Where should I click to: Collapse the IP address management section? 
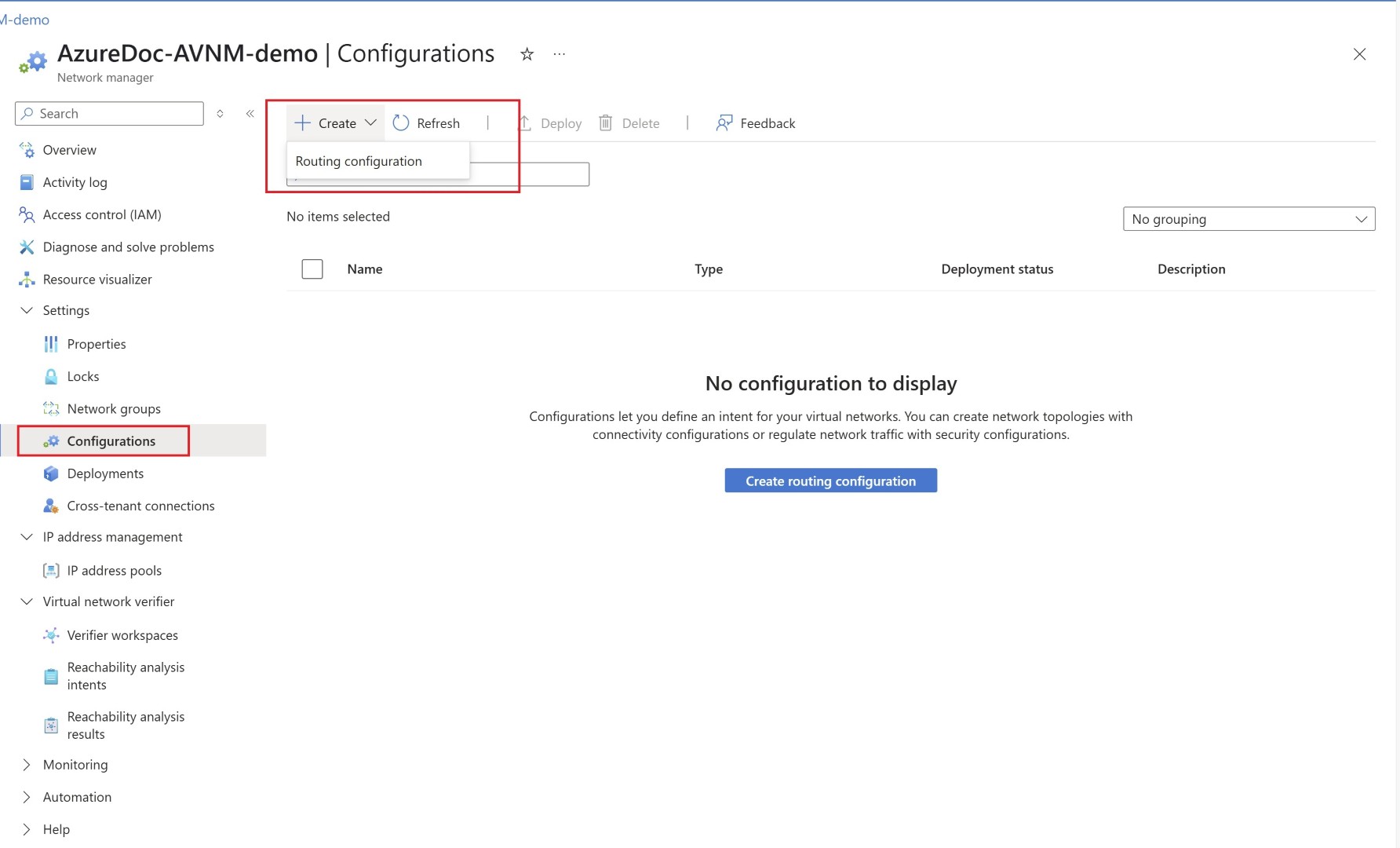(x=27, y=537)
